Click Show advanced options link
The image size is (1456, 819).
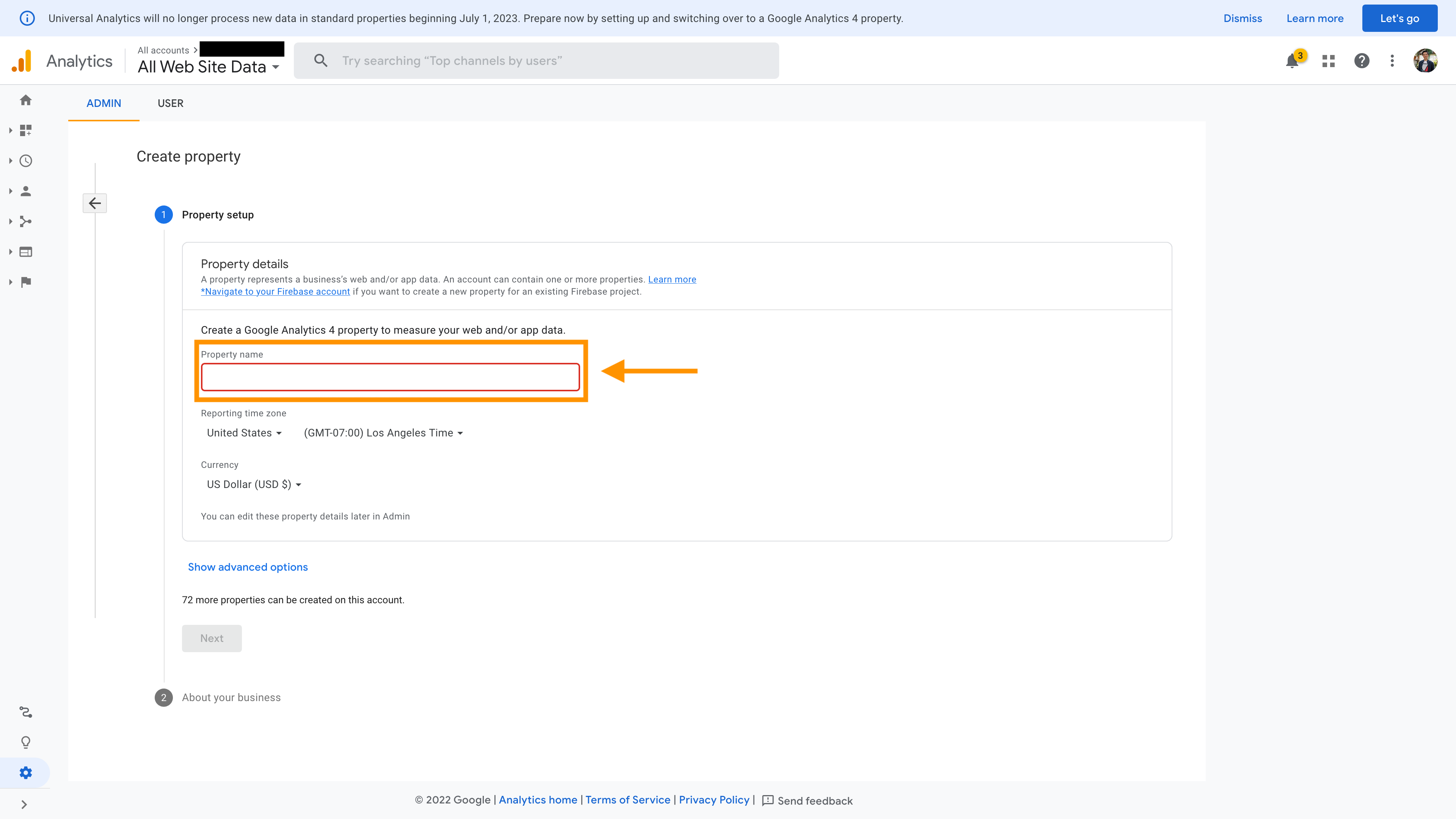click(248, 567)
